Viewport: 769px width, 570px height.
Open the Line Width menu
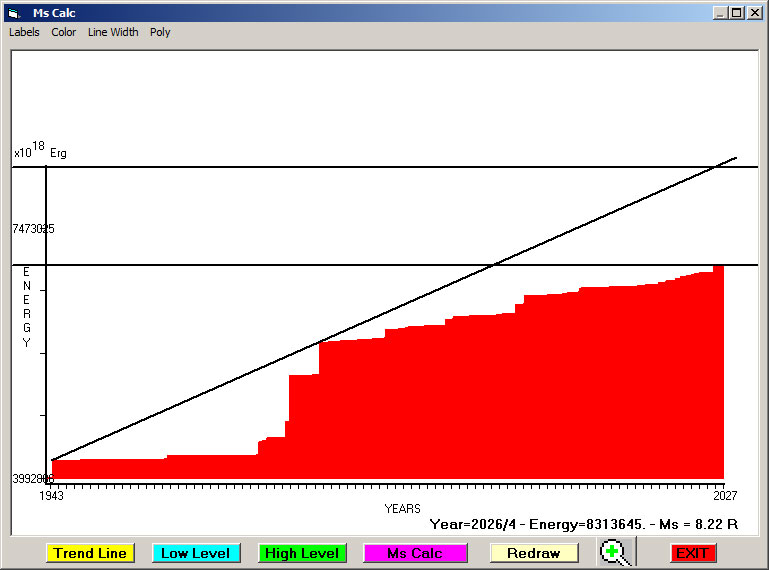[x=113, y=32]
